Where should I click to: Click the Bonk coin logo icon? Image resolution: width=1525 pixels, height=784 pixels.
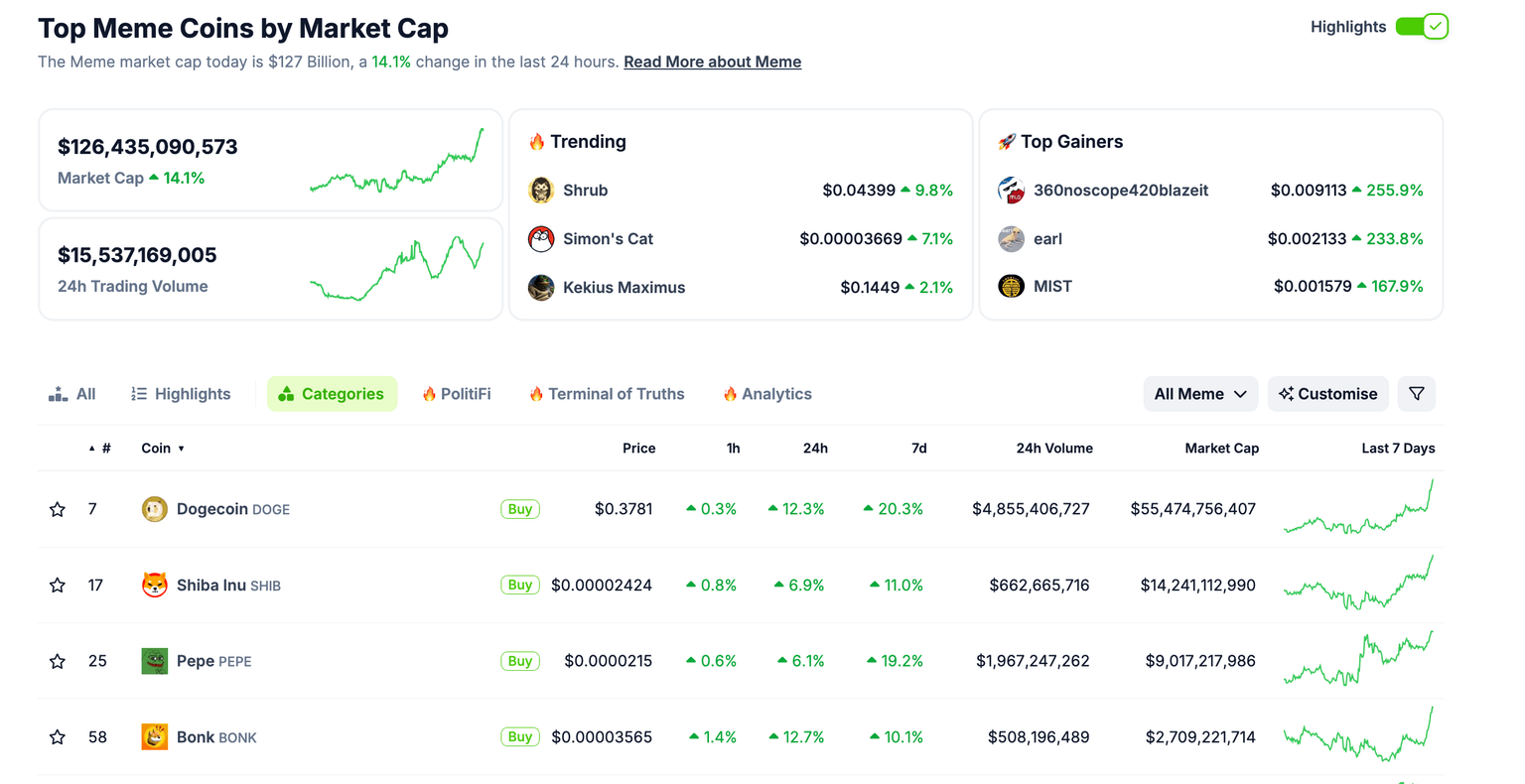(x=154, y=737)
